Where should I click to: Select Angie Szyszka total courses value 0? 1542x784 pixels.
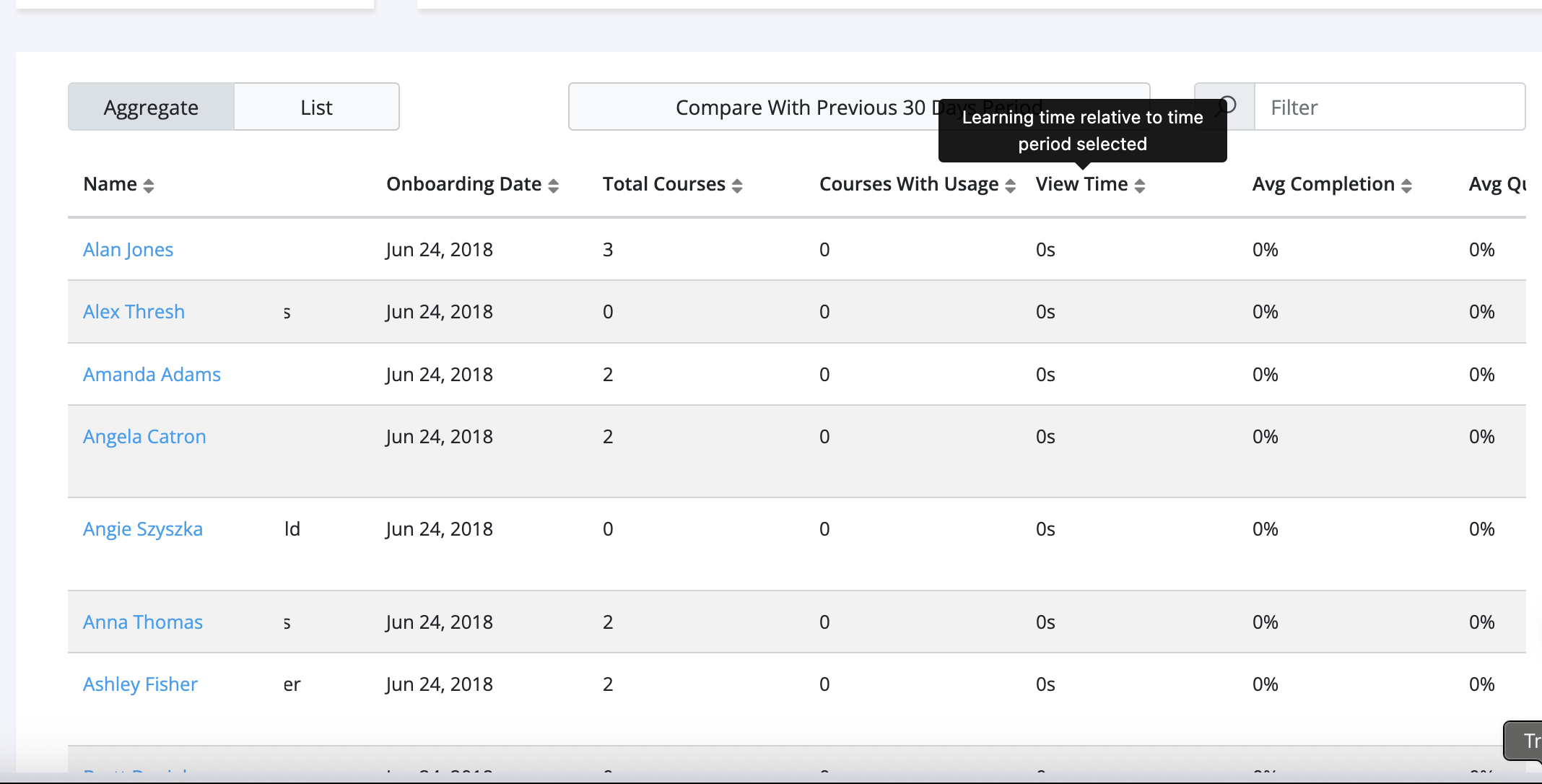608,528
